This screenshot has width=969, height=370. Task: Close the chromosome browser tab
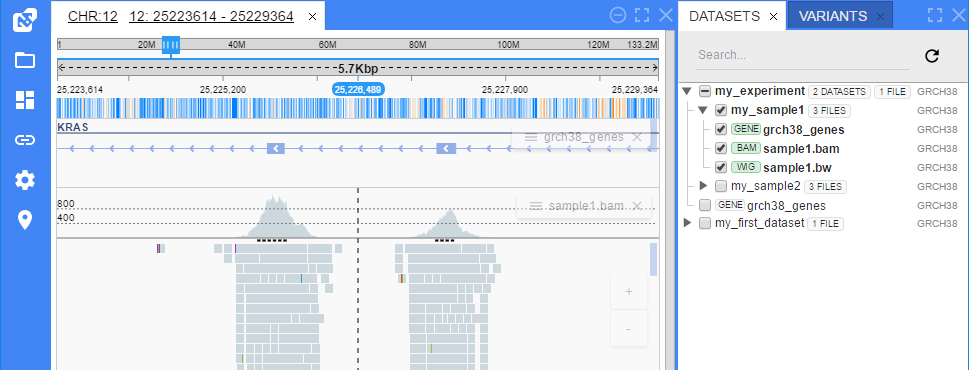pyautogui.click(x=312, y=17)
